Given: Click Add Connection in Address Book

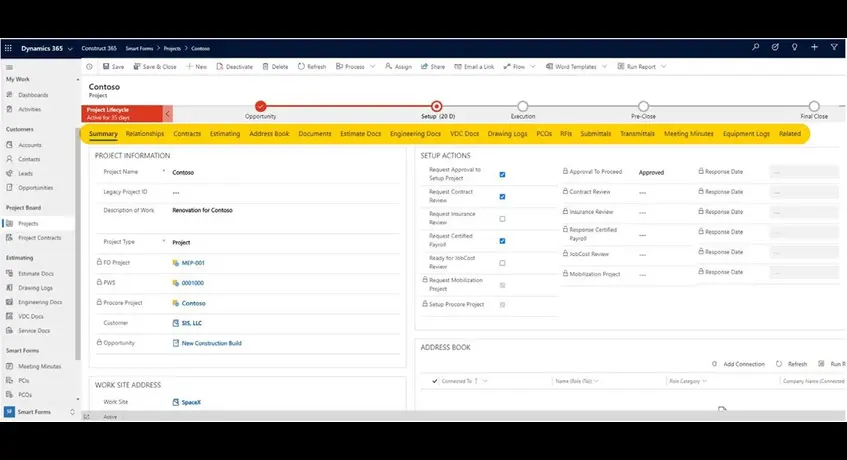Looking at the screenshot, I should tap(738, 364).
